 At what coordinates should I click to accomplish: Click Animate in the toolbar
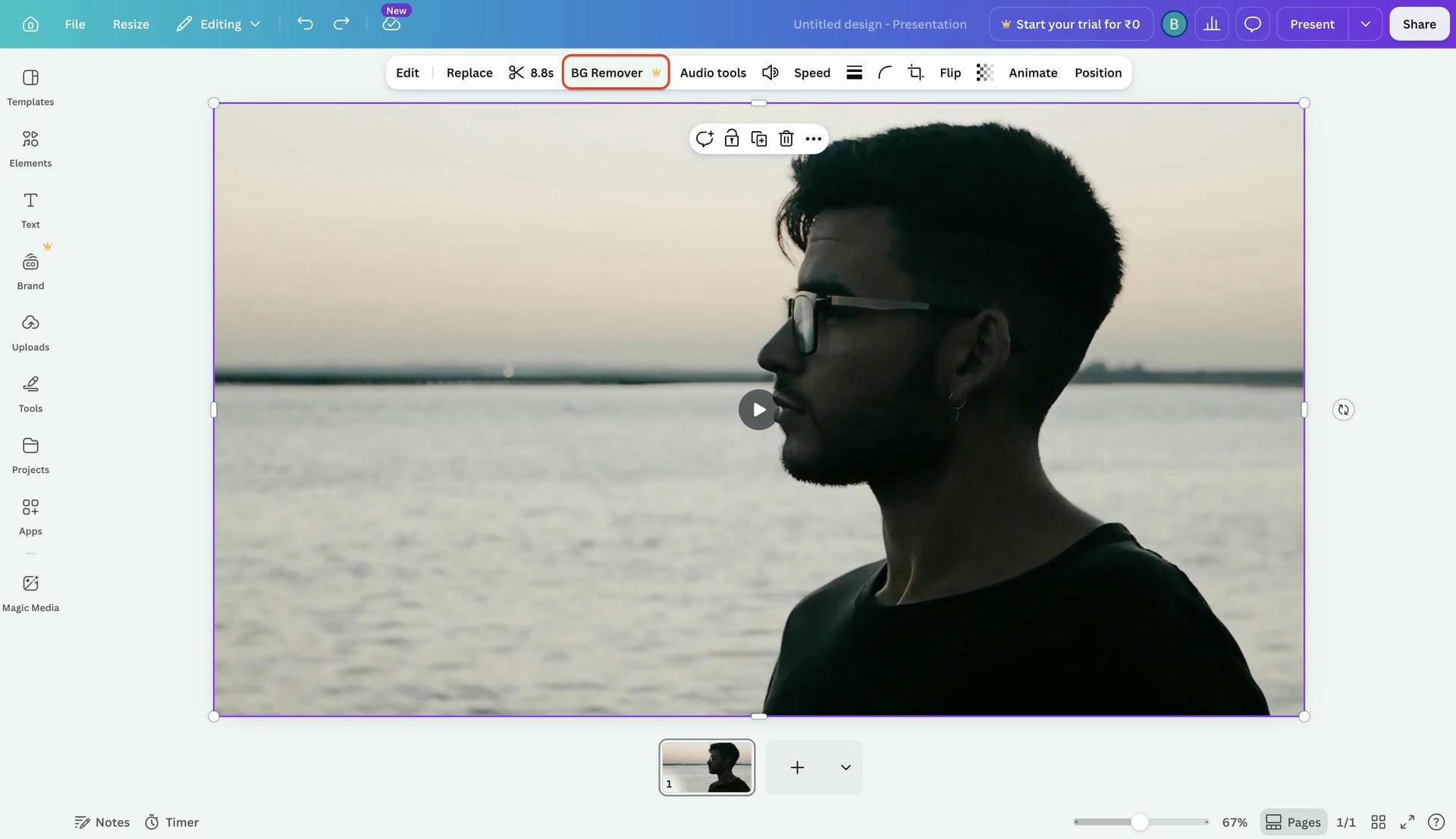(1033, 73)
